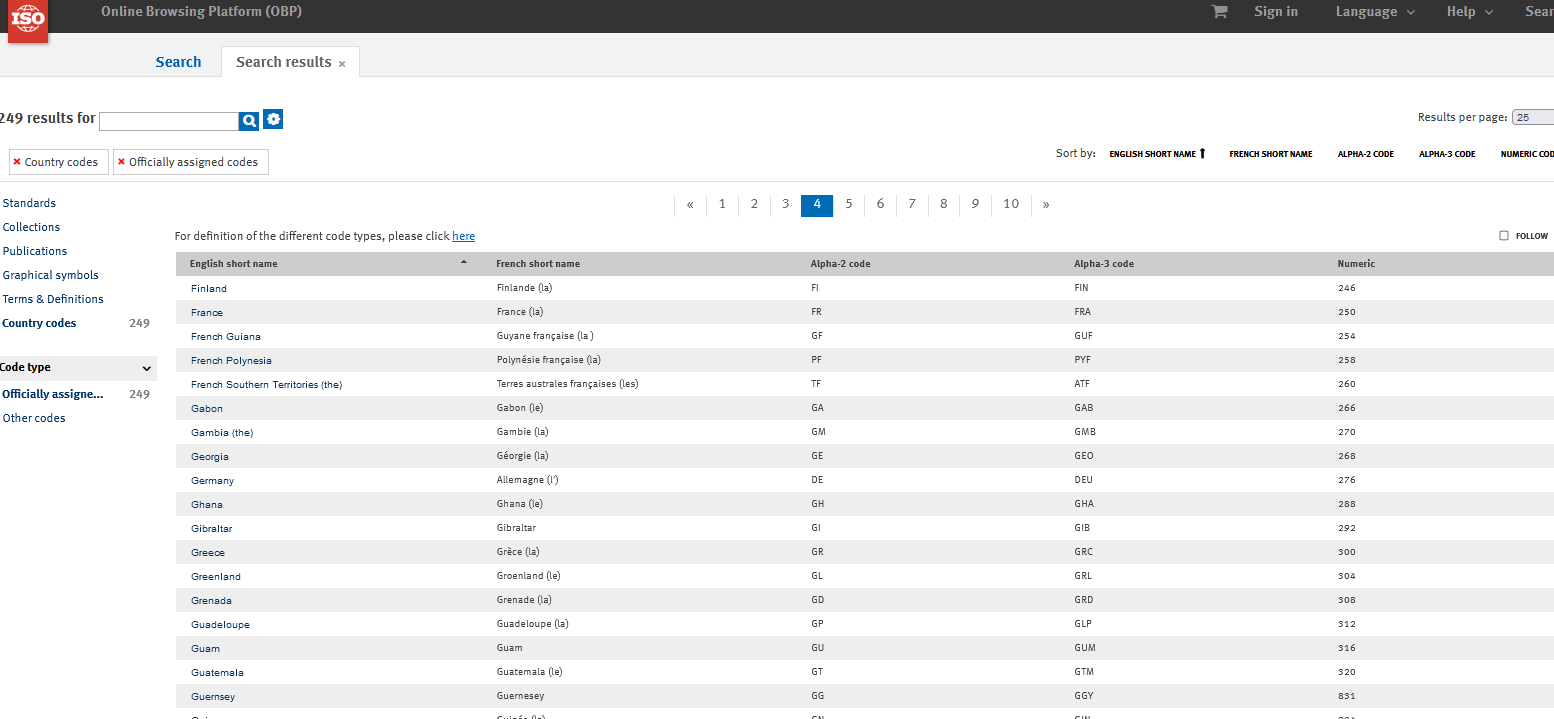
Task: Remove the Country codes filter tag
Action: coord(17,162)
